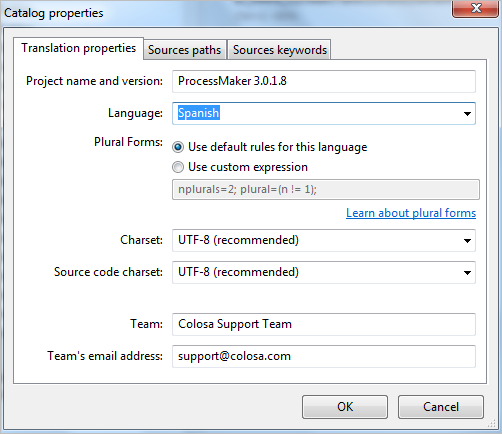The width and height of the screenshot is (502, 434).
Task: Click the Project name and version field
Action: point(324,81)
